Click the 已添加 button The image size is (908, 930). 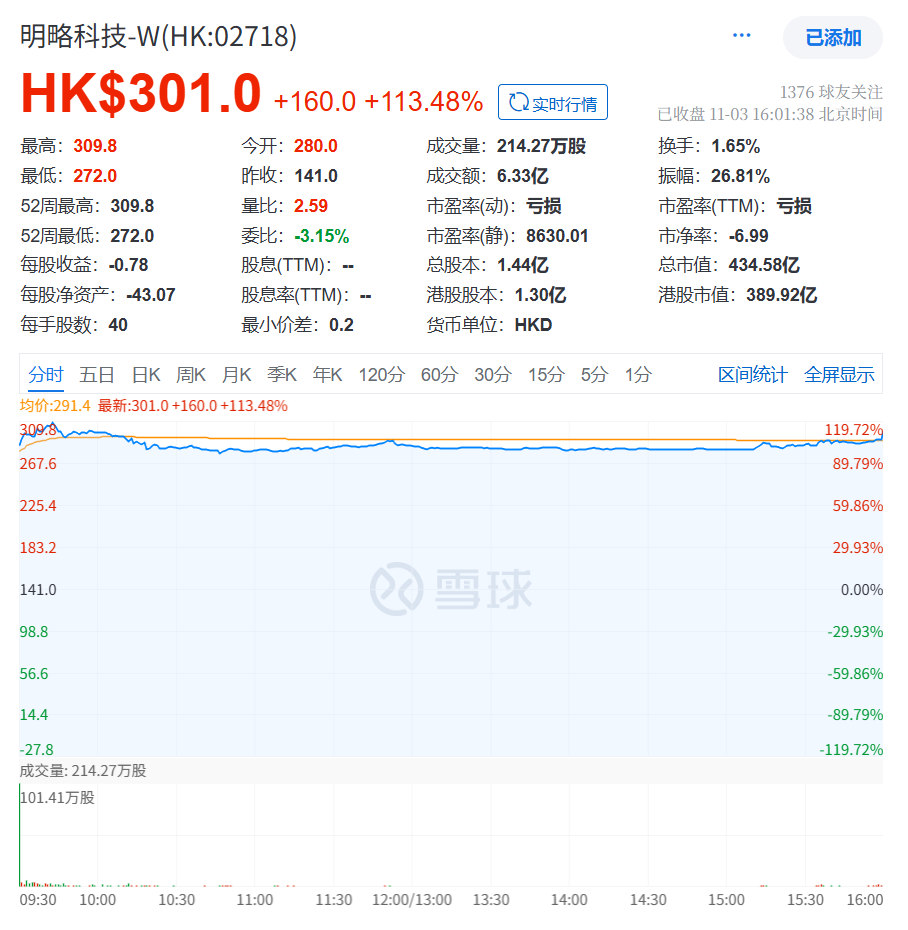point(833,38)
